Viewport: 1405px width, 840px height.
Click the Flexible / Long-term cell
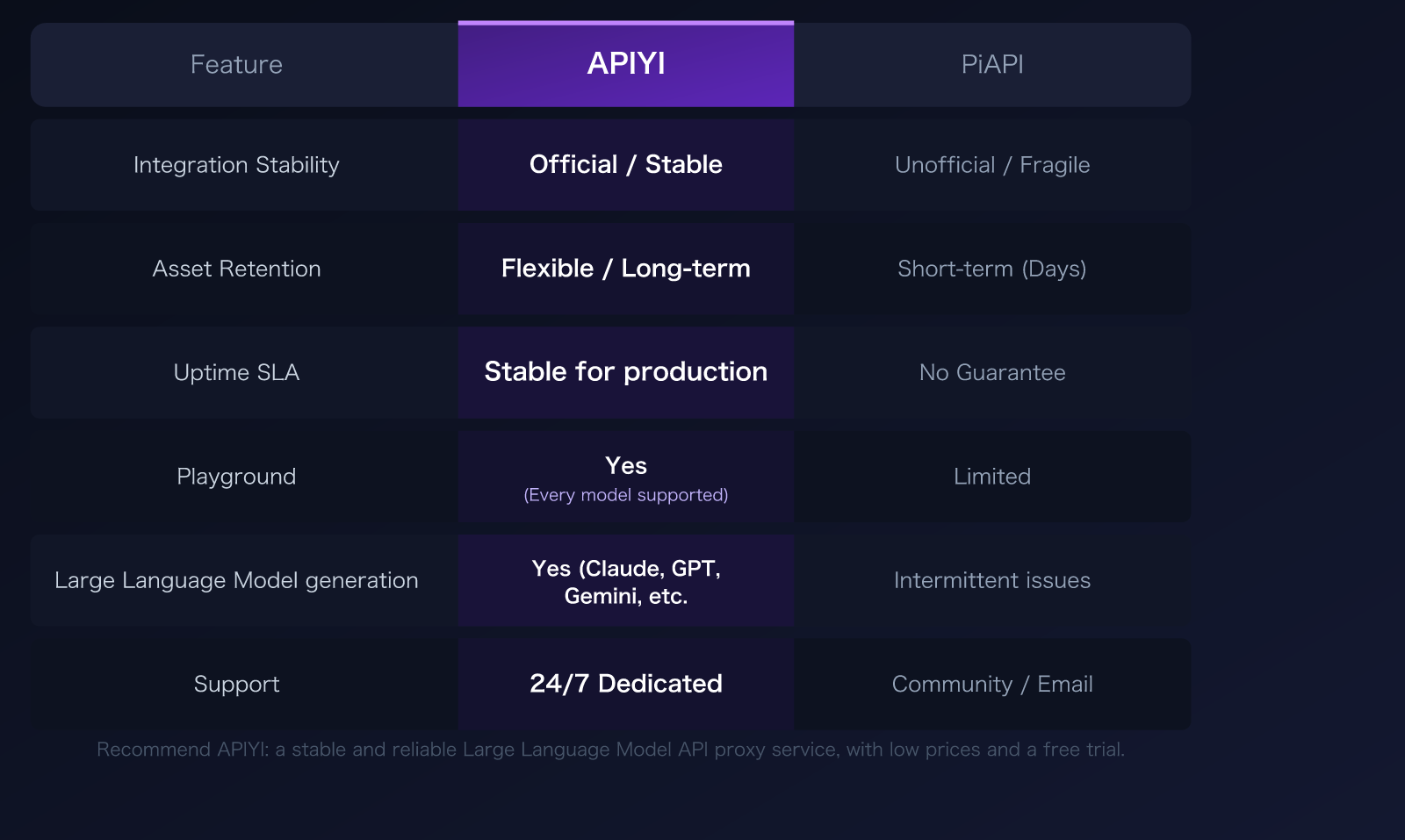(x=625, y=269)
